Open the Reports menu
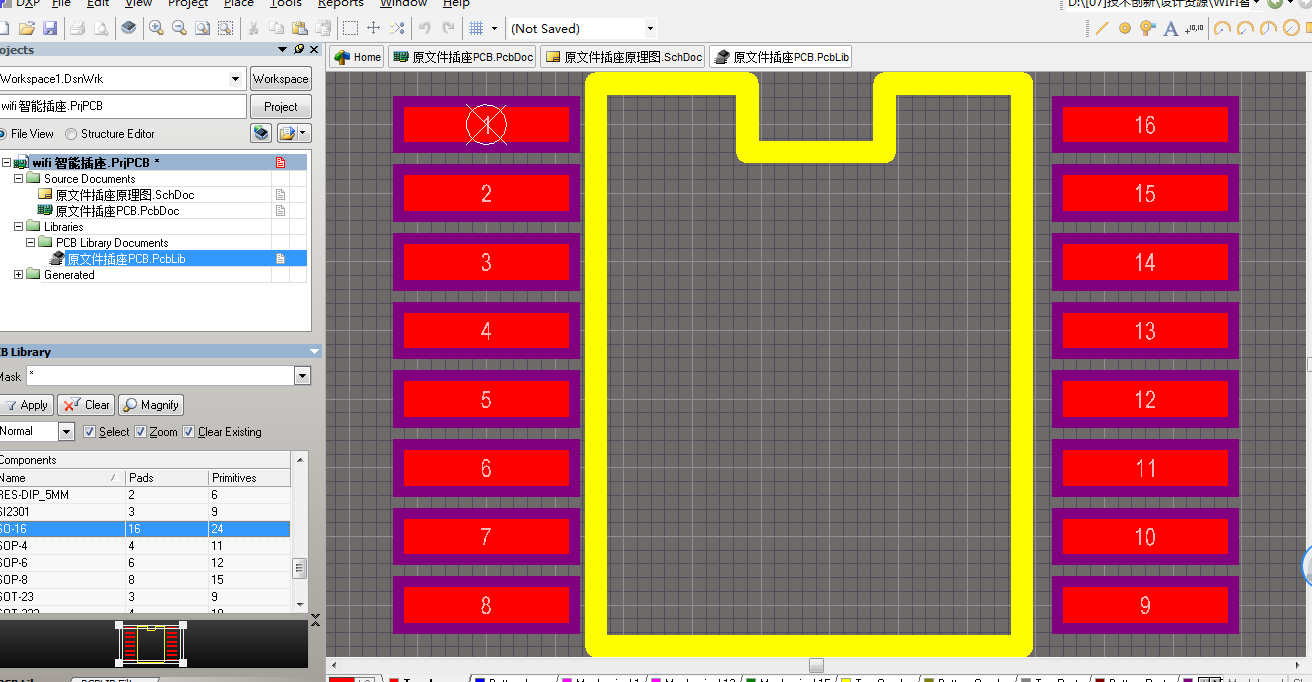Viewport: 1312px width, 682px height. 340,4
